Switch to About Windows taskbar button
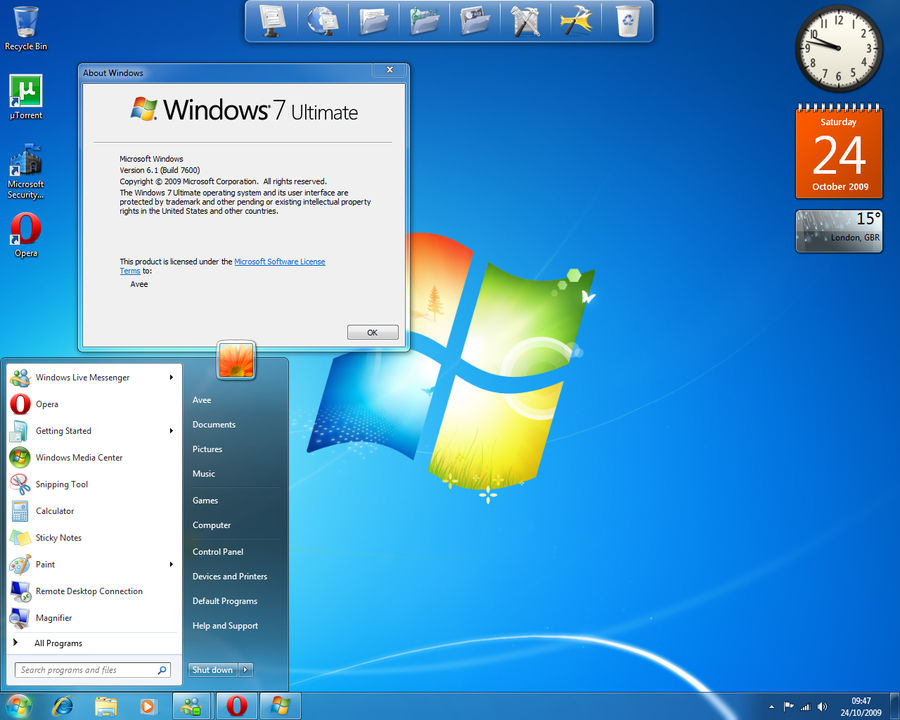Image resolution: width=900 pixels, height=720 pixels. point(281,706)
